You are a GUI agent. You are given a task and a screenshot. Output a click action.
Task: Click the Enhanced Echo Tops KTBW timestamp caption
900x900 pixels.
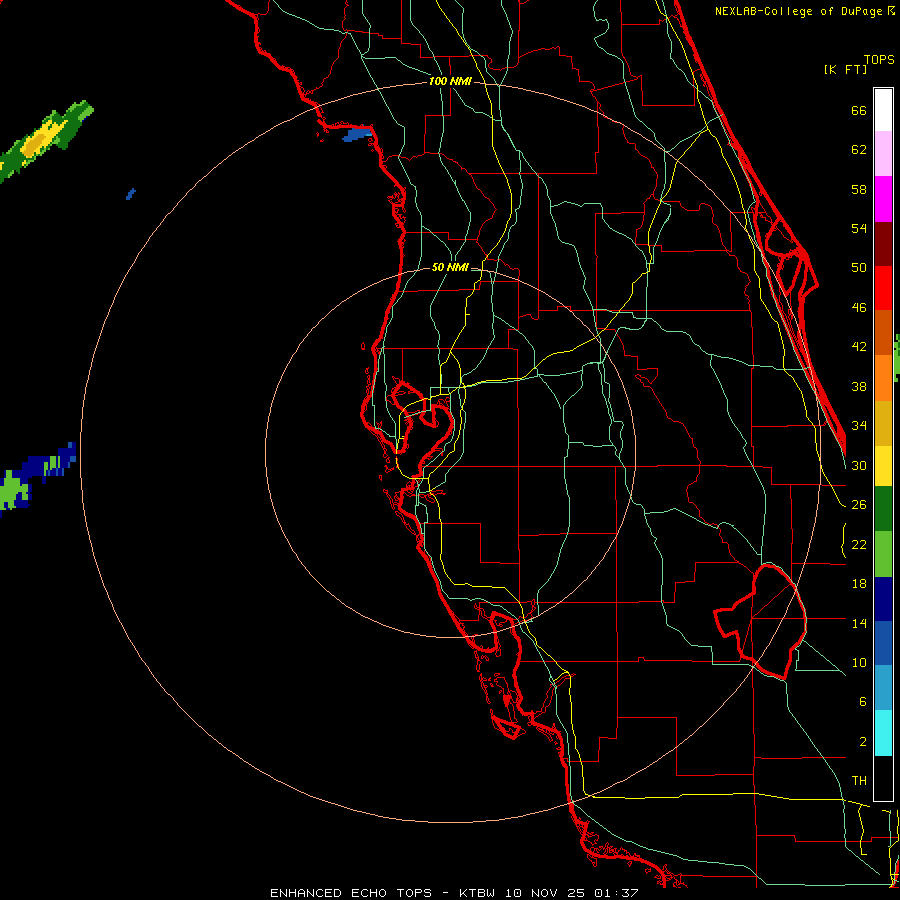454,893
